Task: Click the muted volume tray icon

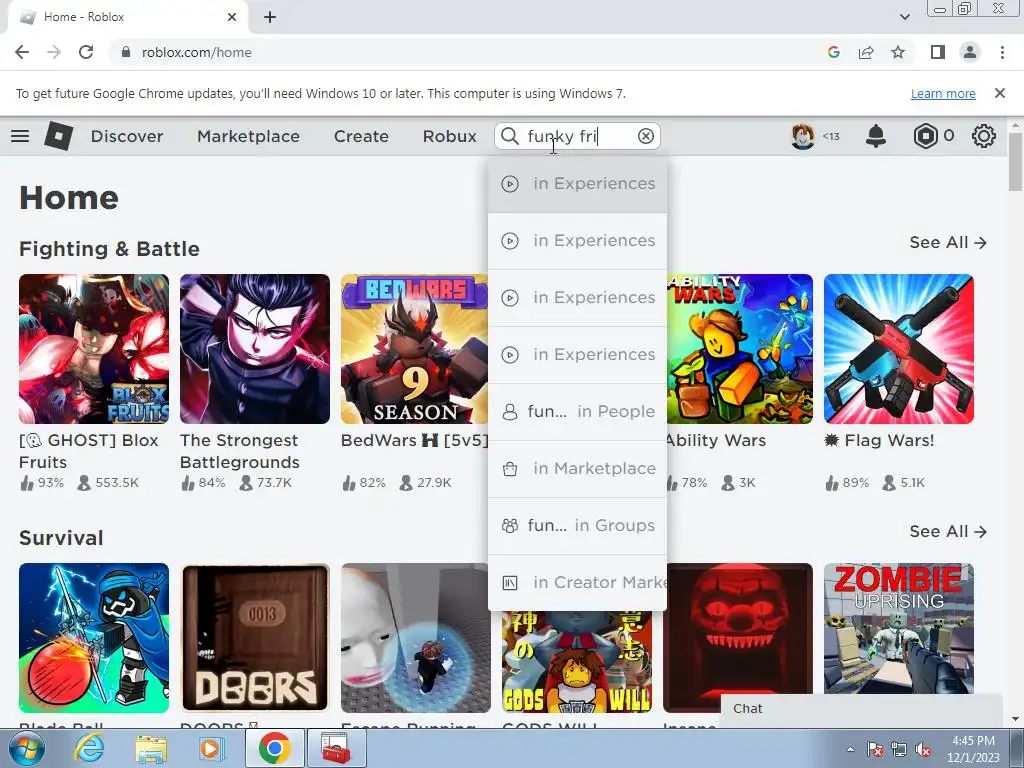Action: click(x=923, y=750)
